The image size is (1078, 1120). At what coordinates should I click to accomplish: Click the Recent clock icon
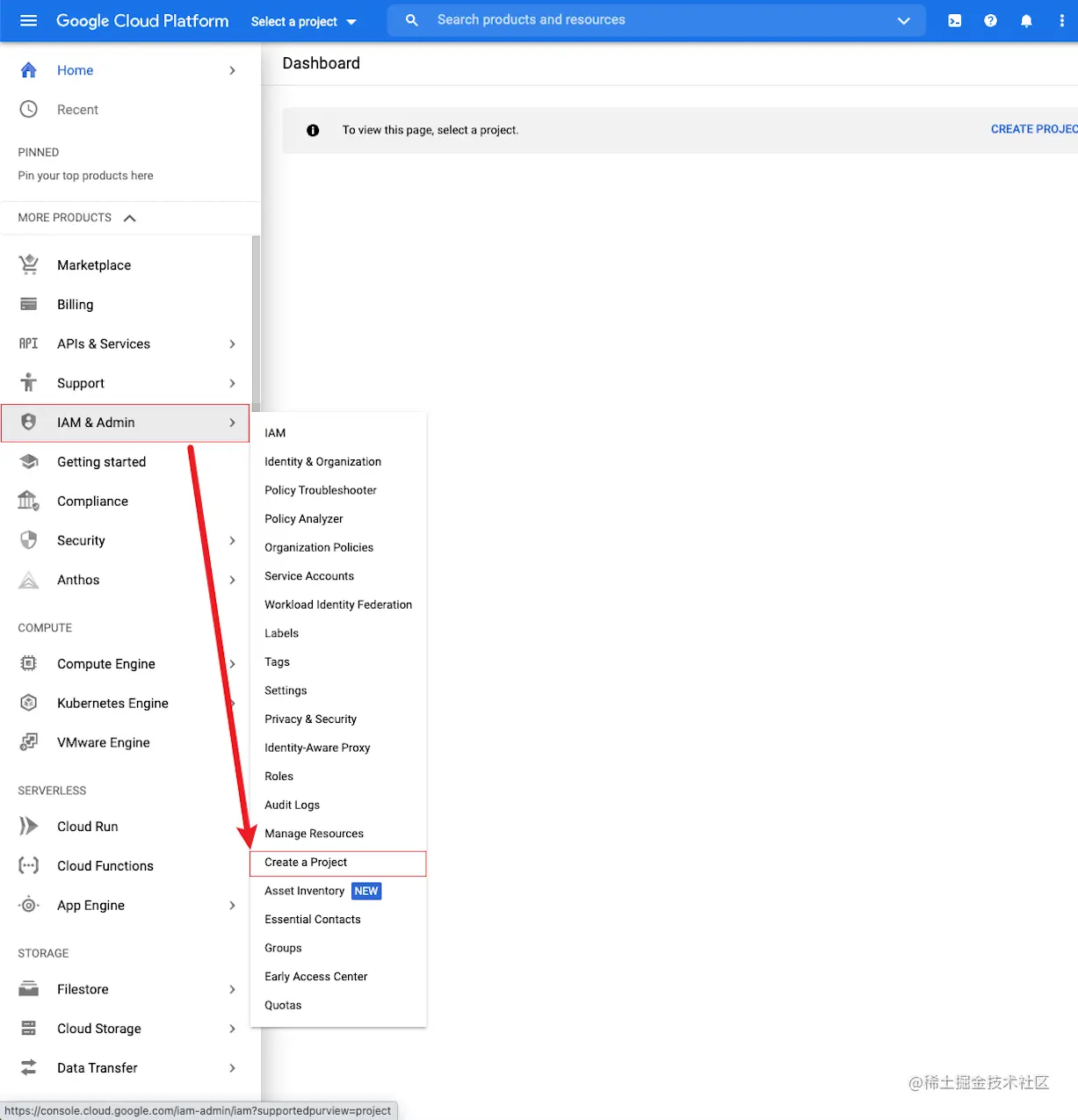[29, 109]
